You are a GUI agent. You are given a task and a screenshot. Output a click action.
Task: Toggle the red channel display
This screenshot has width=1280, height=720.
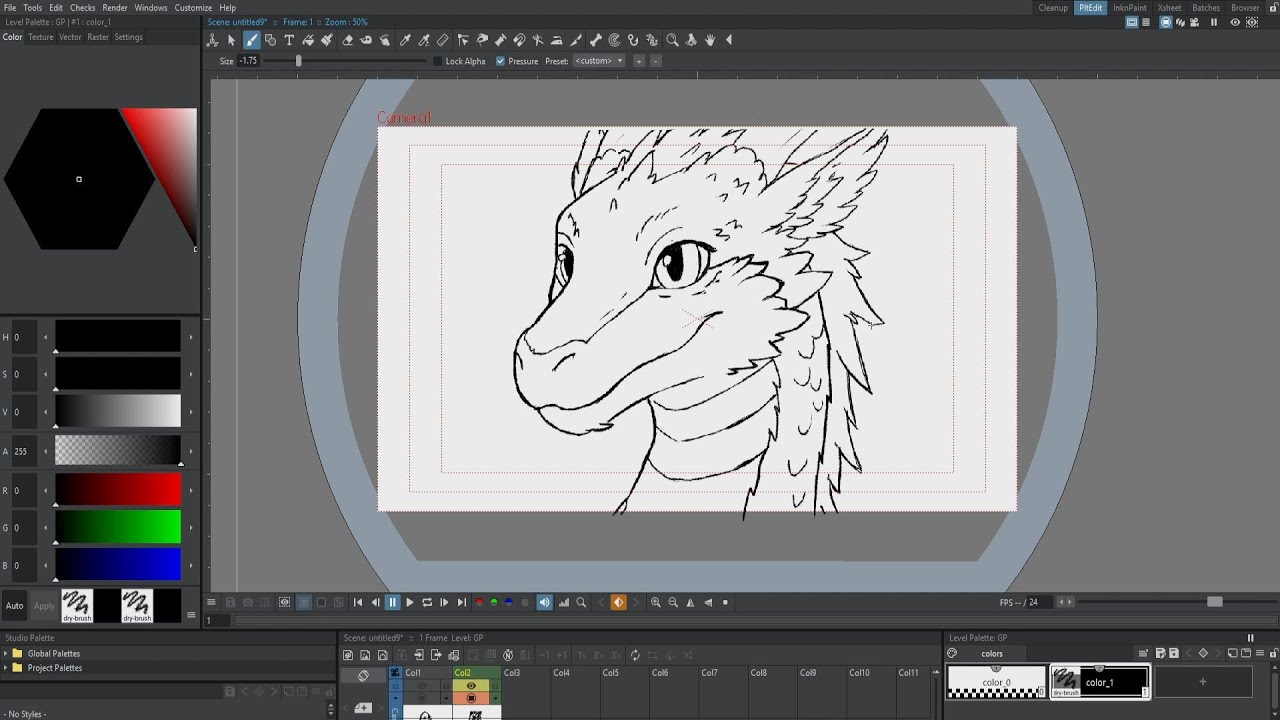tap(479, 602)
